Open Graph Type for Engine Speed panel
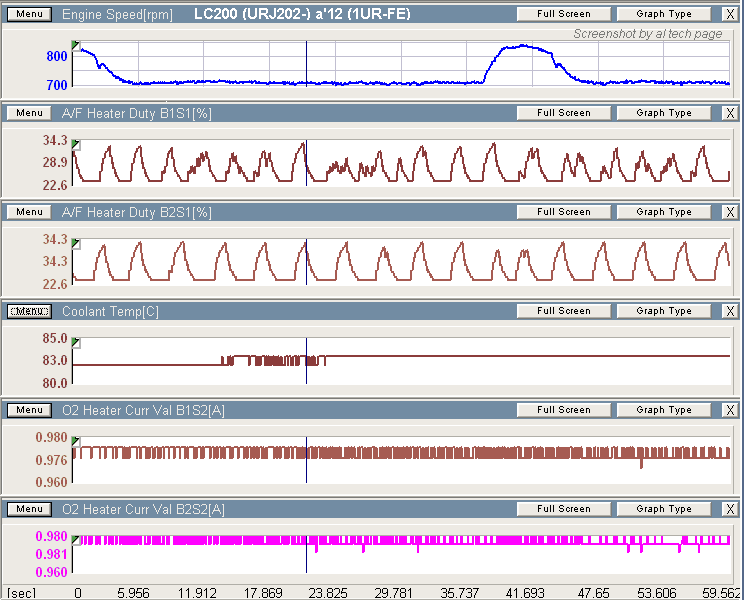This screenshot has width=744, height=600. click(x=664, y=14)
